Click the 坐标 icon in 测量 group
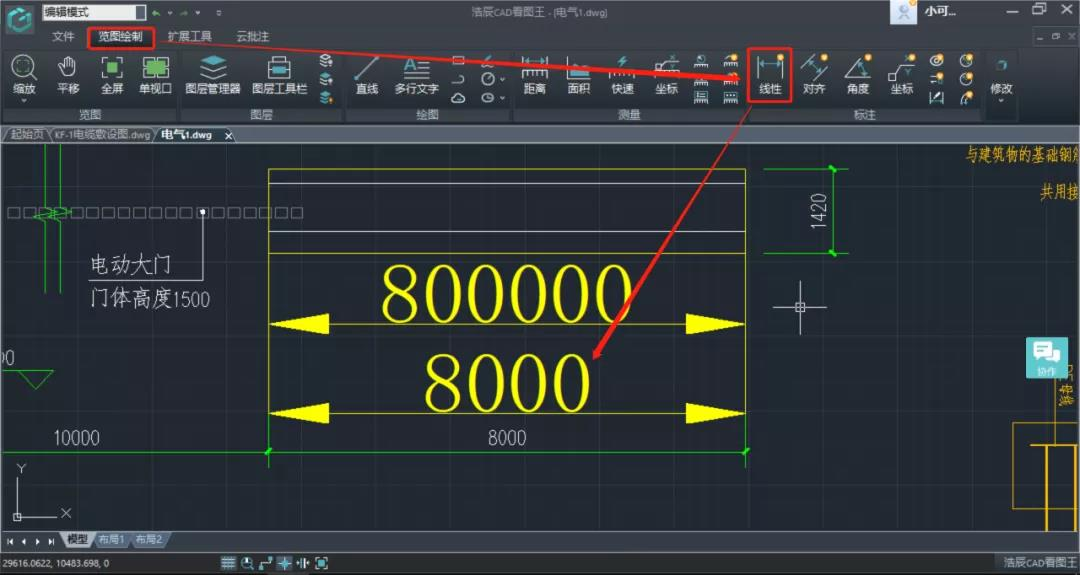This screenshot has height=575, width=1080. pyautogui.click(x=666, y=74)
